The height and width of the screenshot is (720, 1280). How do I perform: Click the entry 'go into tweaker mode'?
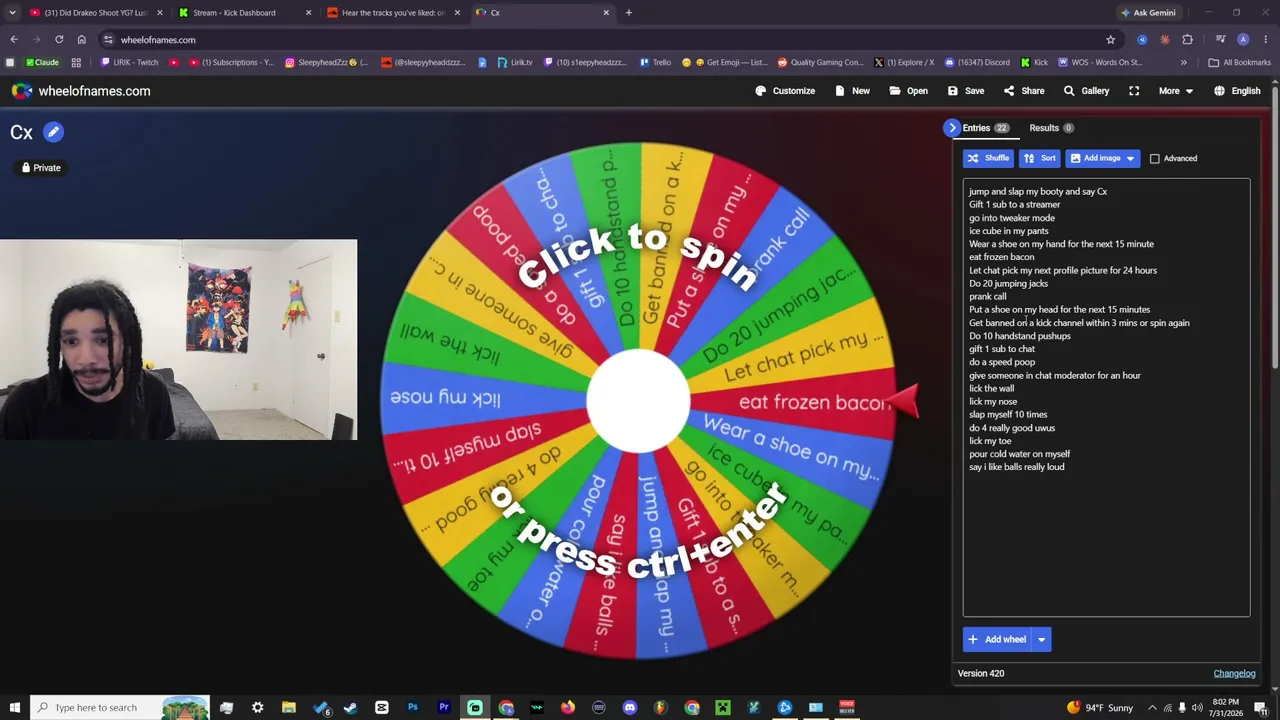click(x=1012, y=218)
